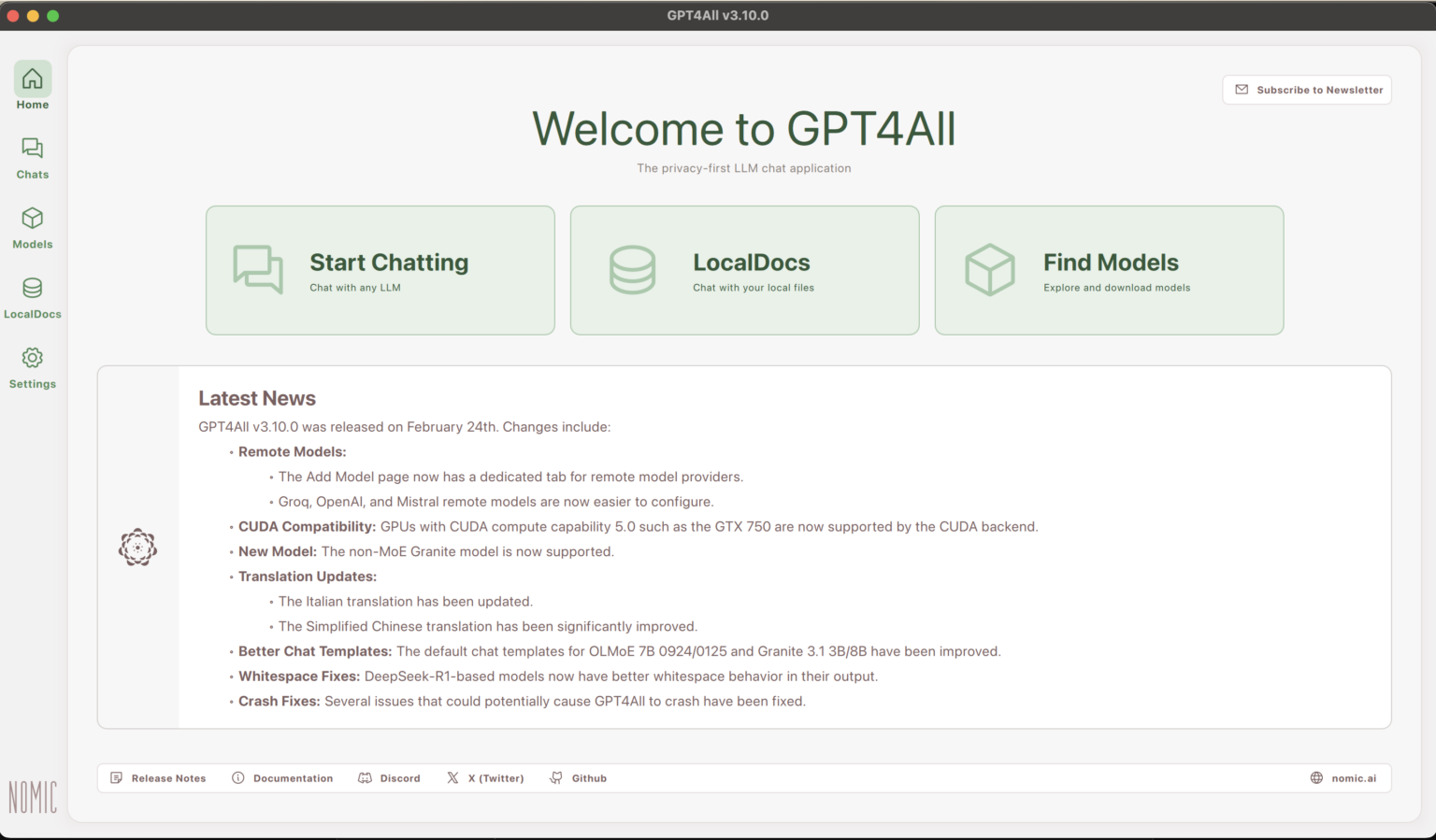1436x840 pixels.
Task: Select the Models icon in the sidebar
Action: pyautogui.click(x=33, y=227)
